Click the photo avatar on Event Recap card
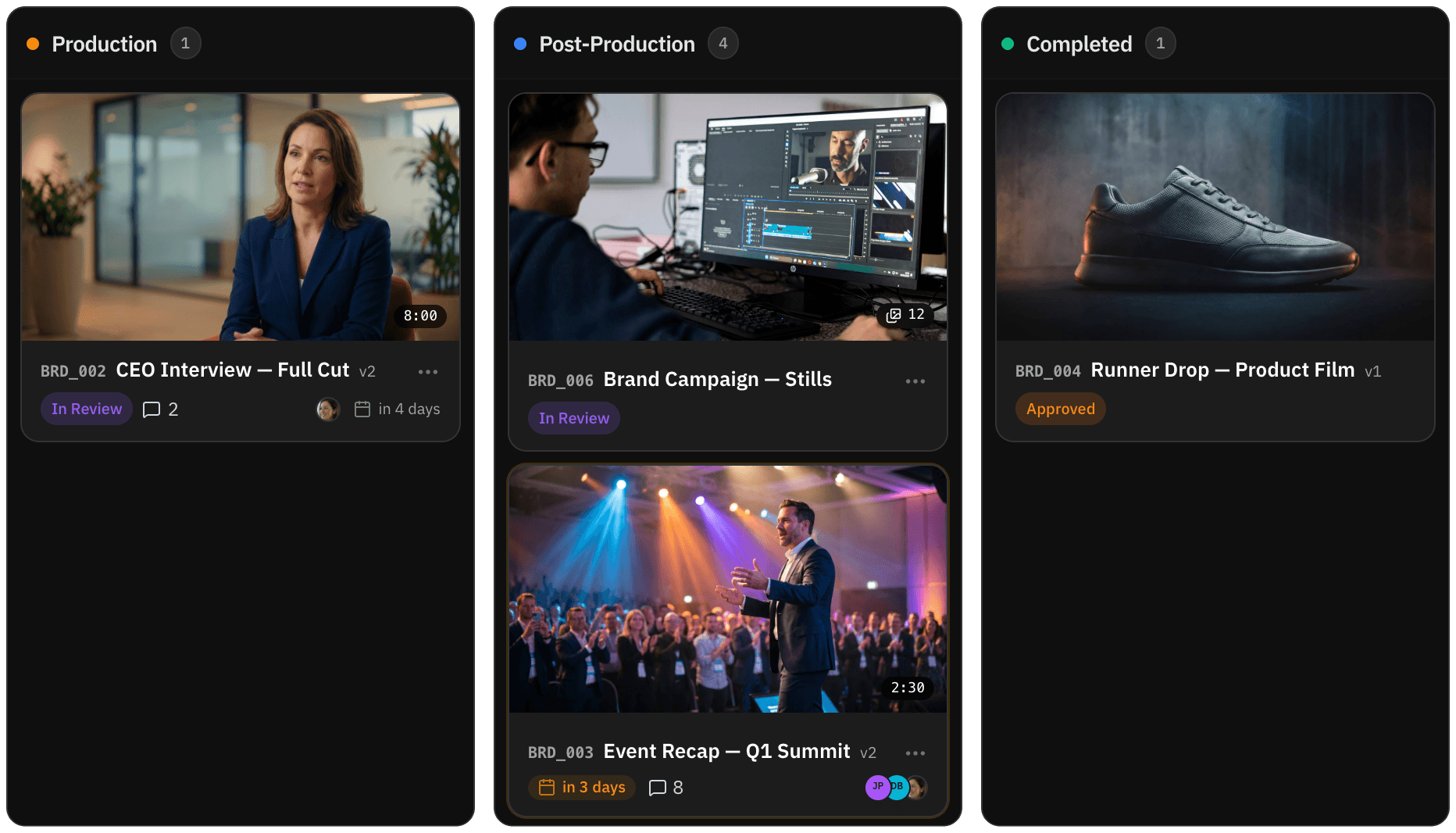This screenshot has height=833, width=1456. [x=918, y=787]
